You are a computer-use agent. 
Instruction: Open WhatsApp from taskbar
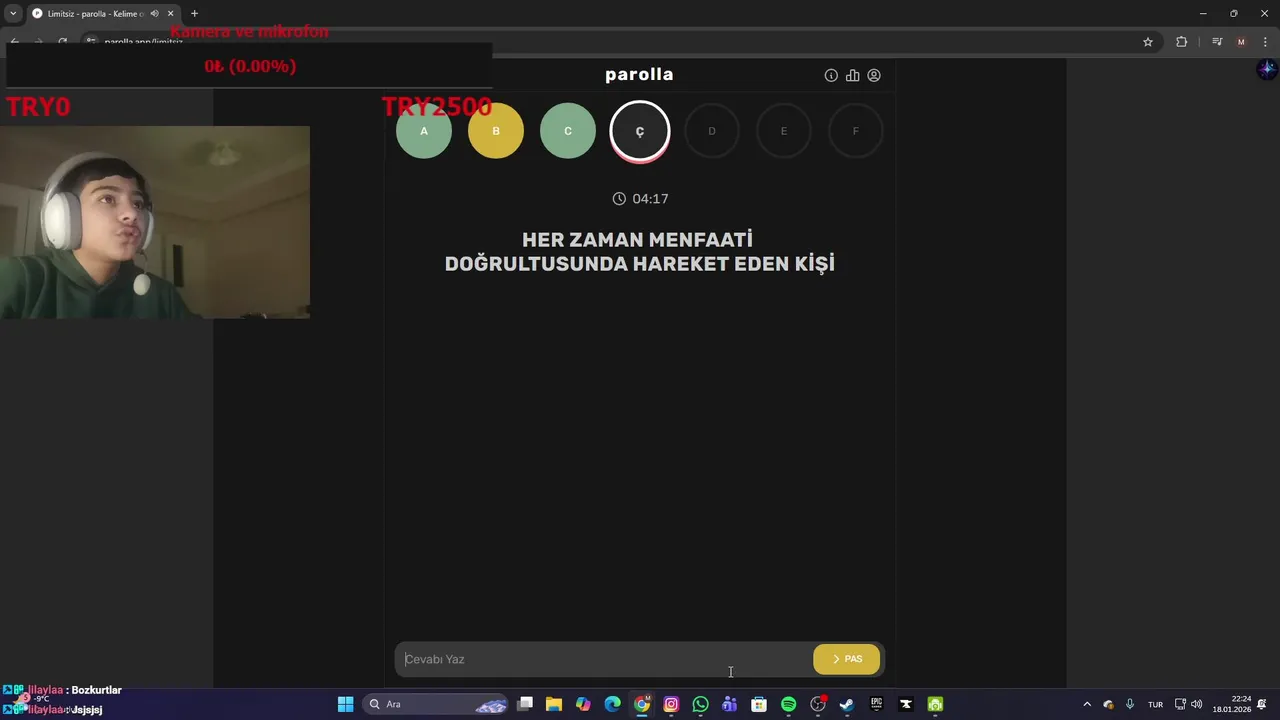pyautogui.click(x=700, y=704)
